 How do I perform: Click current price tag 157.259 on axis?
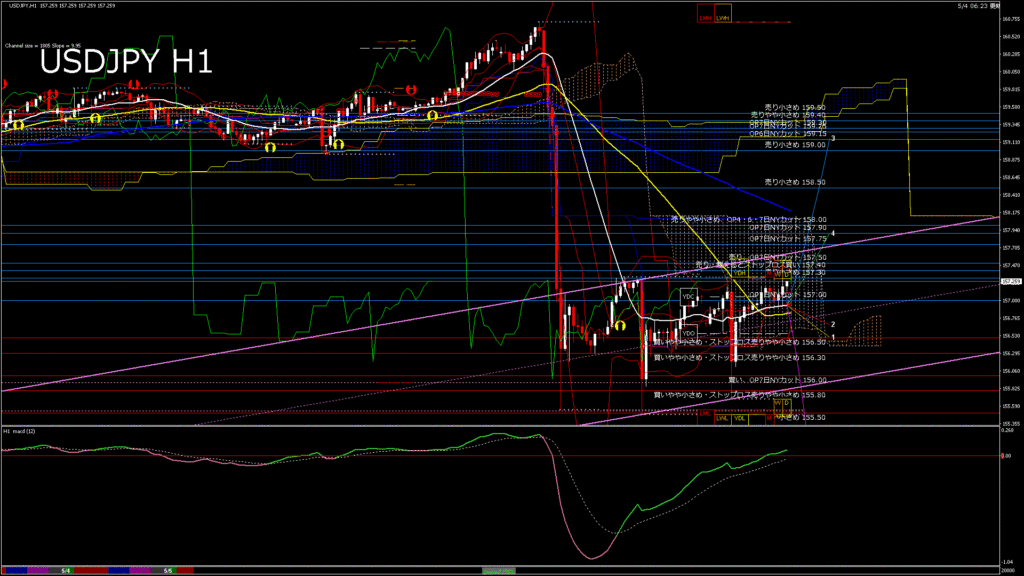[x=1011, y=281]
